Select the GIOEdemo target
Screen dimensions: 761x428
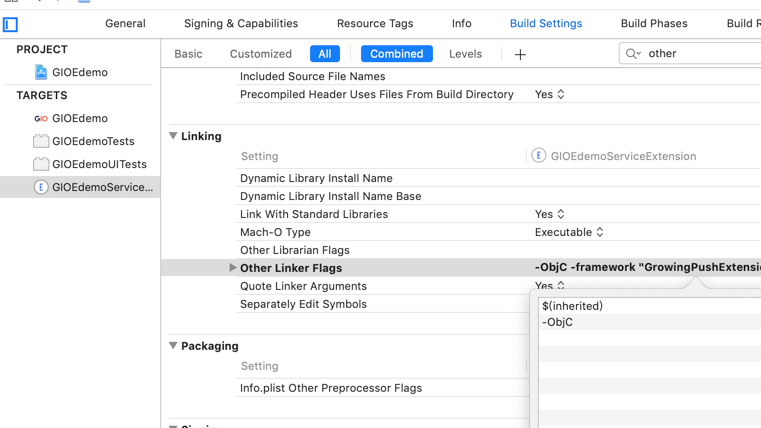pos(80,118)
